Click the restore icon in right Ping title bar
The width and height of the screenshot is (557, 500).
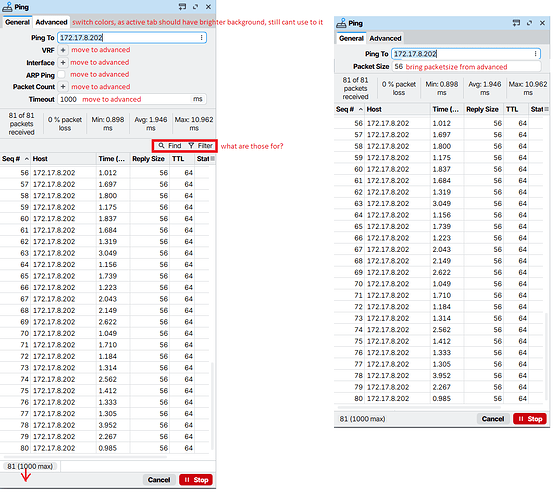pos(529,23)
